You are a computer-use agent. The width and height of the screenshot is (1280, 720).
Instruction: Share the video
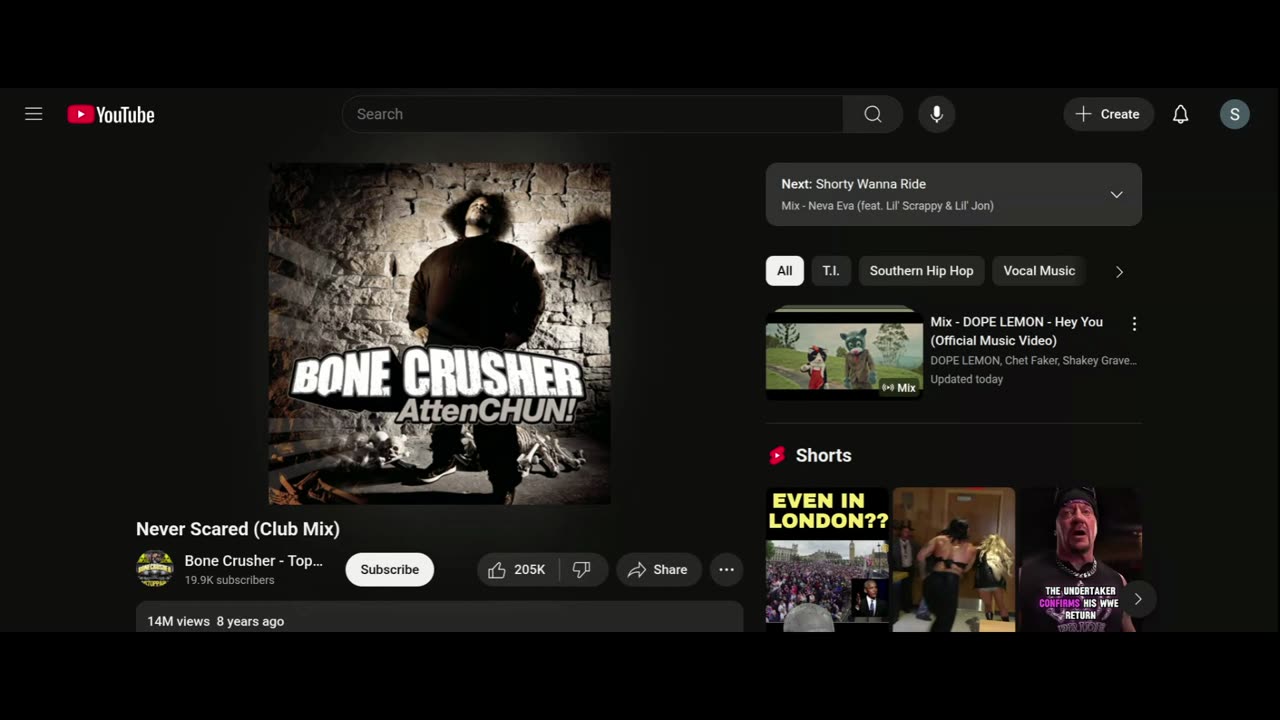(658, 569)
